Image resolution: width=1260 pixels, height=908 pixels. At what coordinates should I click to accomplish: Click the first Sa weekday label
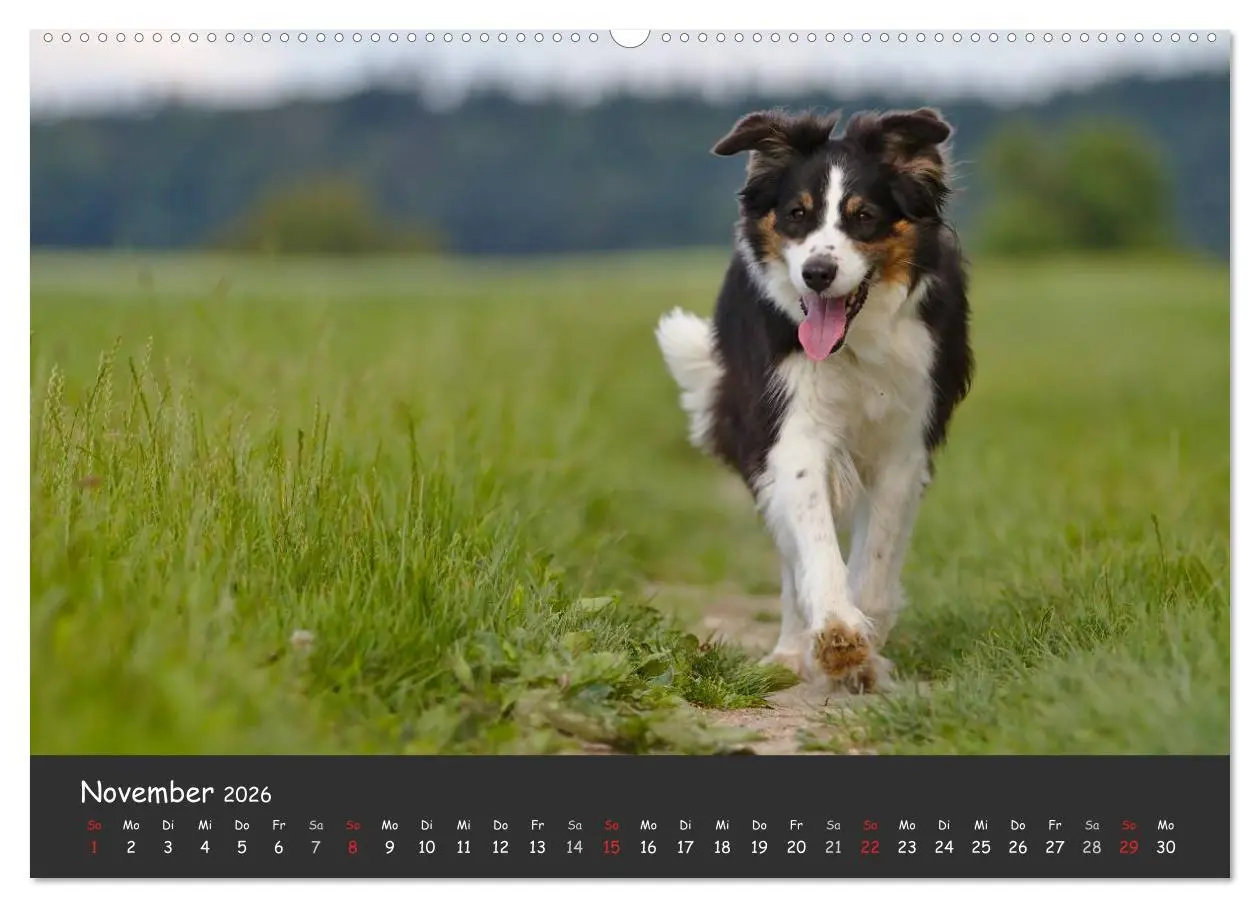(316, 825)
